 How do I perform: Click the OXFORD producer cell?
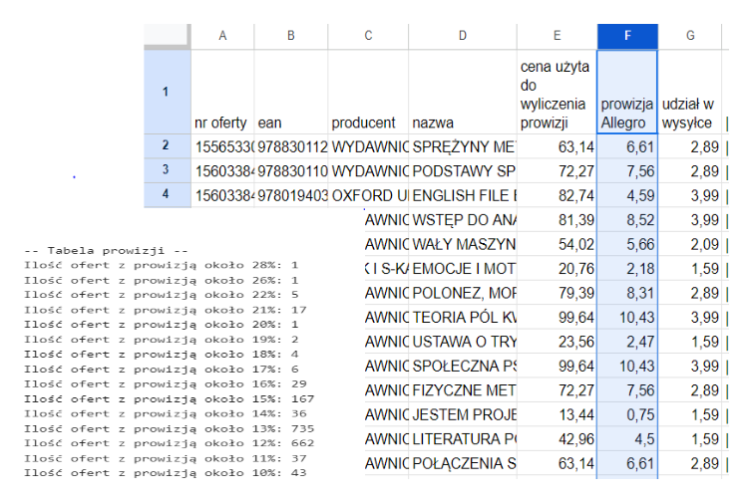pos(367,195)
